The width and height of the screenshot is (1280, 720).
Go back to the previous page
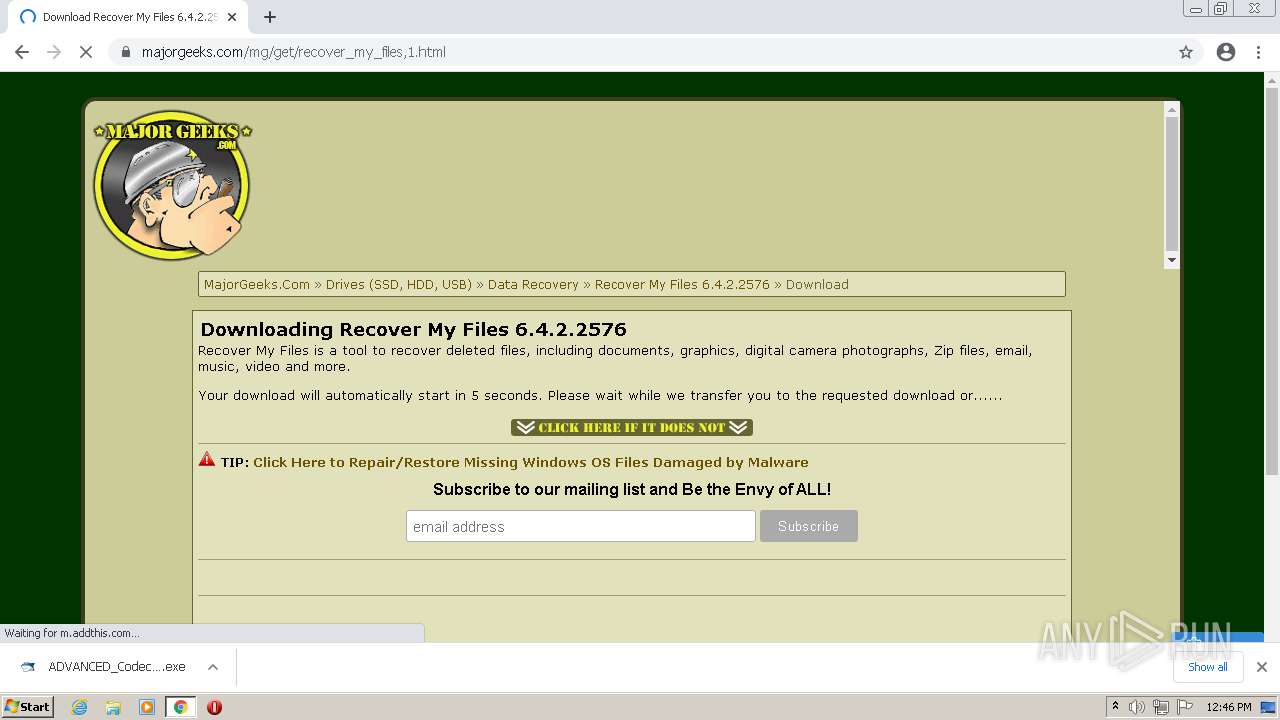coord(22,52)
